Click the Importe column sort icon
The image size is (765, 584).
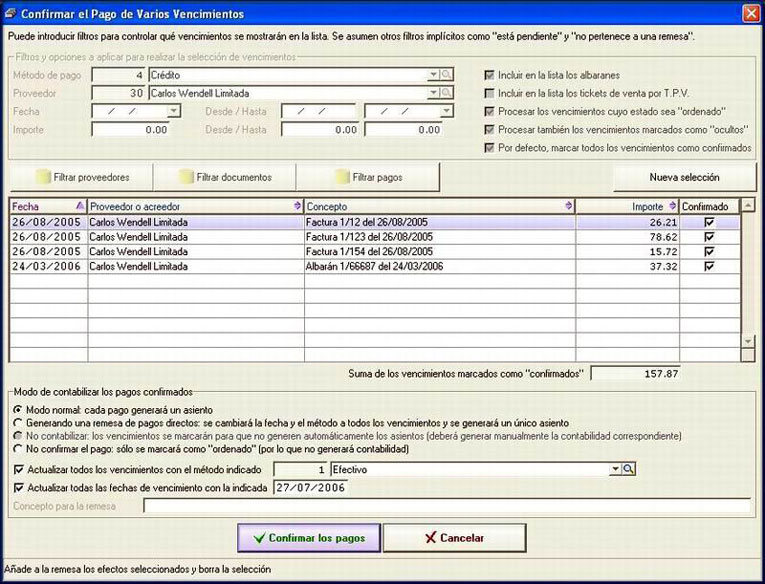coord(672,206)
